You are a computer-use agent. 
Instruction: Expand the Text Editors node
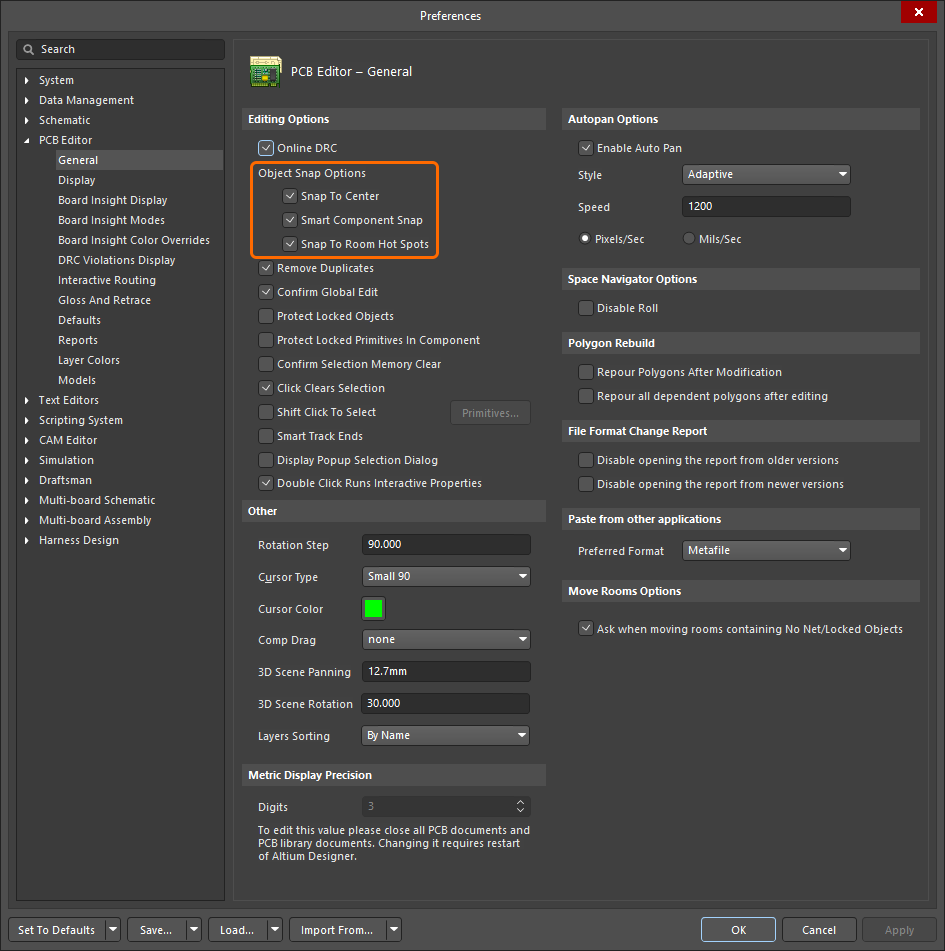click(x=27, y=400)
